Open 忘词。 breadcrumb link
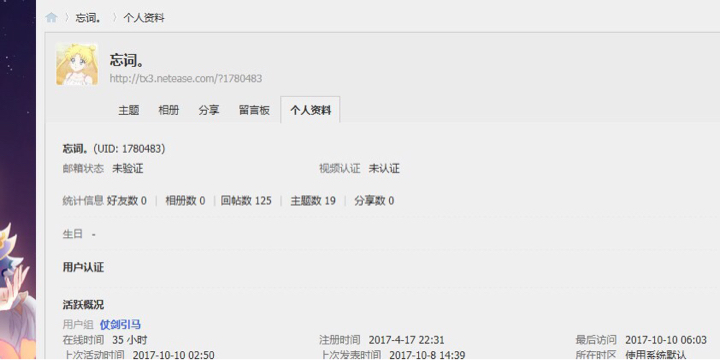Viewport: 720px width, 360px height. tap(88, 18)
